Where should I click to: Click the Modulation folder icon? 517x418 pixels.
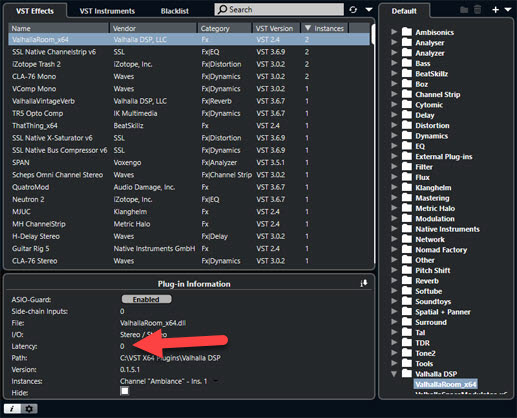(x=407, y=218)
